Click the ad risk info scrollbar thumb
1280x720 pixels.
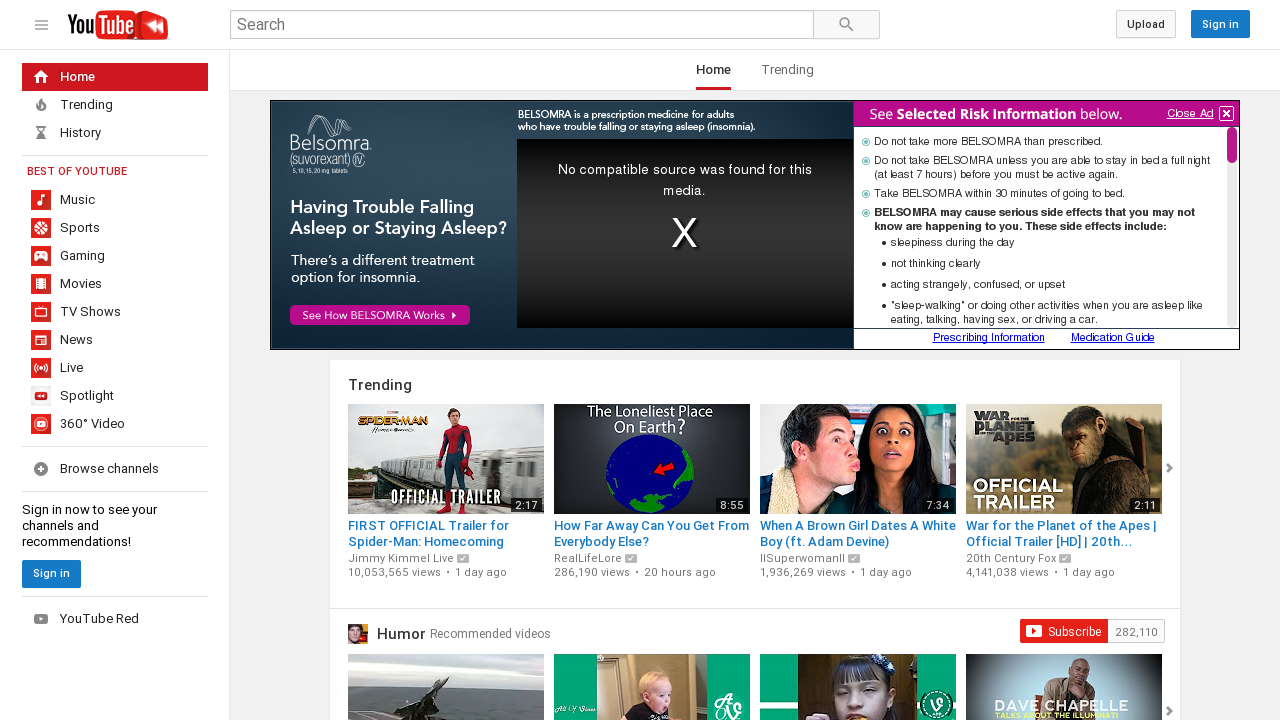[1232, 145]
